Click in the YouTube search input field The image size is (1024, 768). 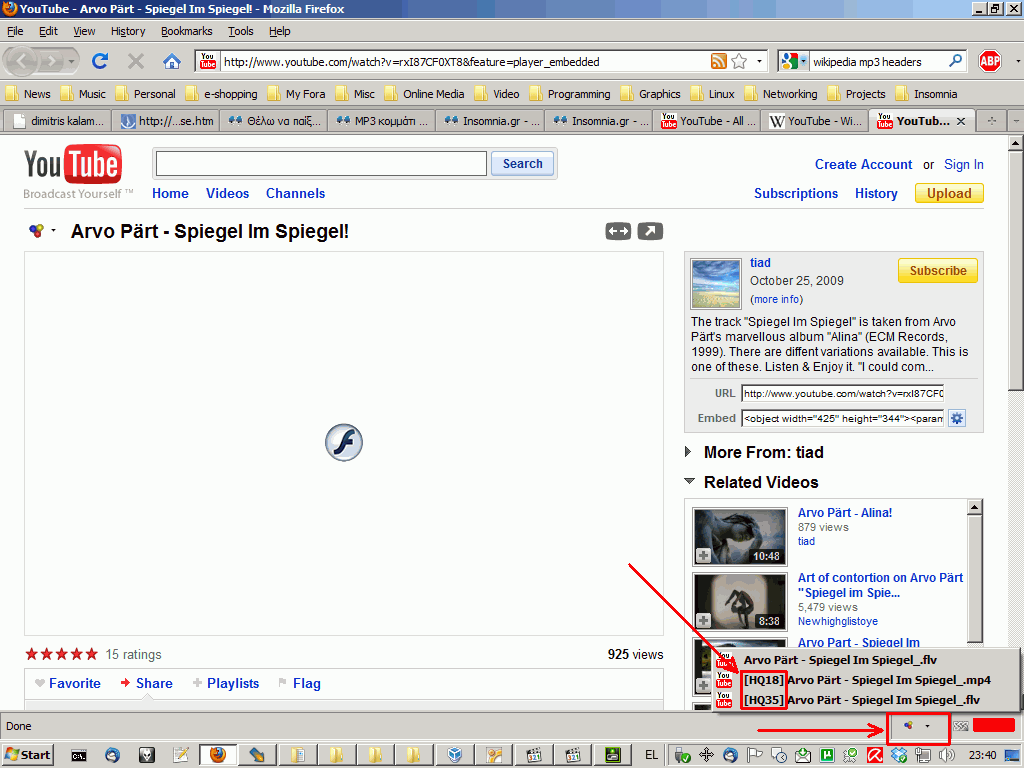321,163
